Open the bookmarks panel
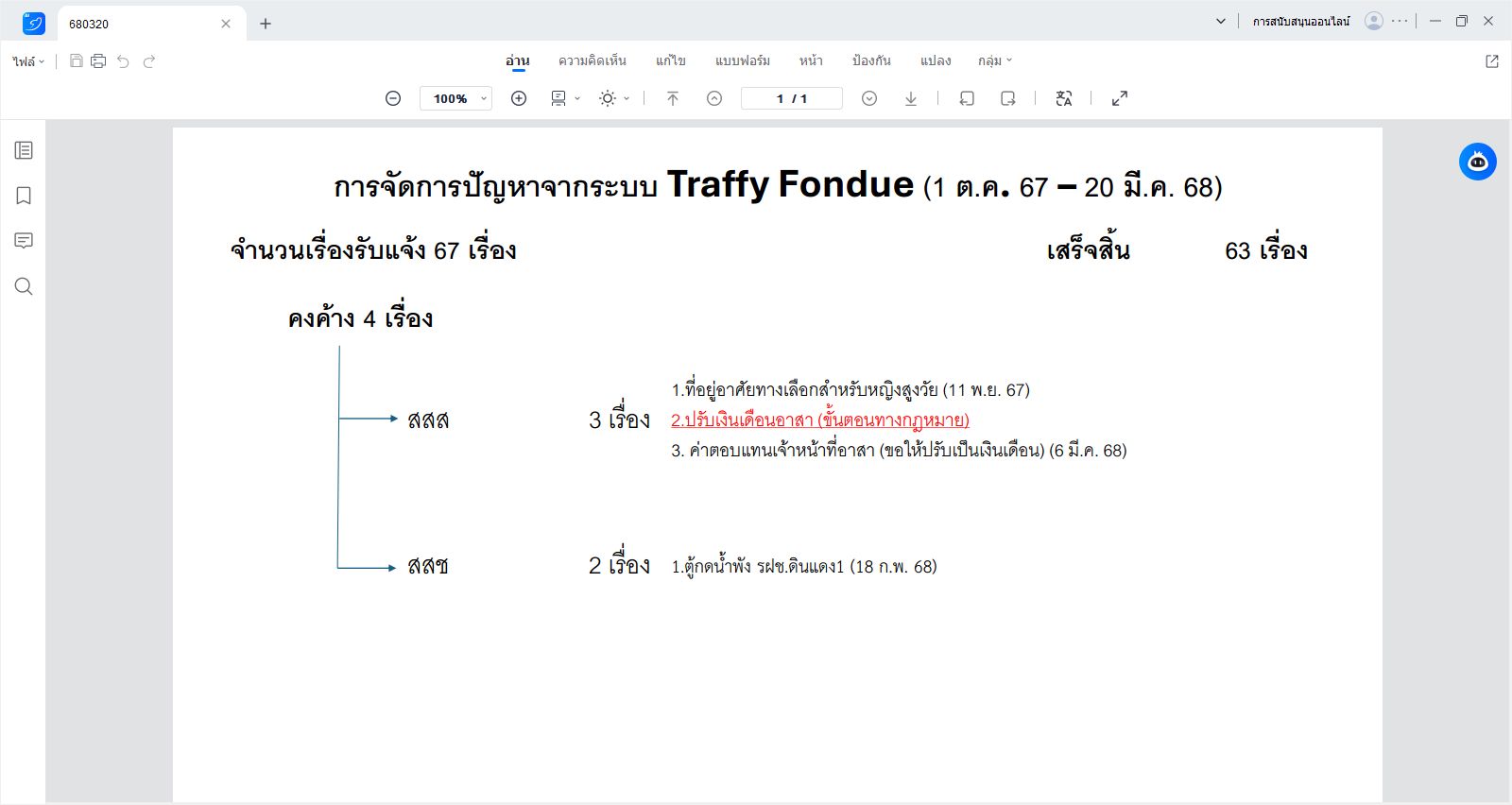Screen dimensions: 1512x805 coord(24,196)
